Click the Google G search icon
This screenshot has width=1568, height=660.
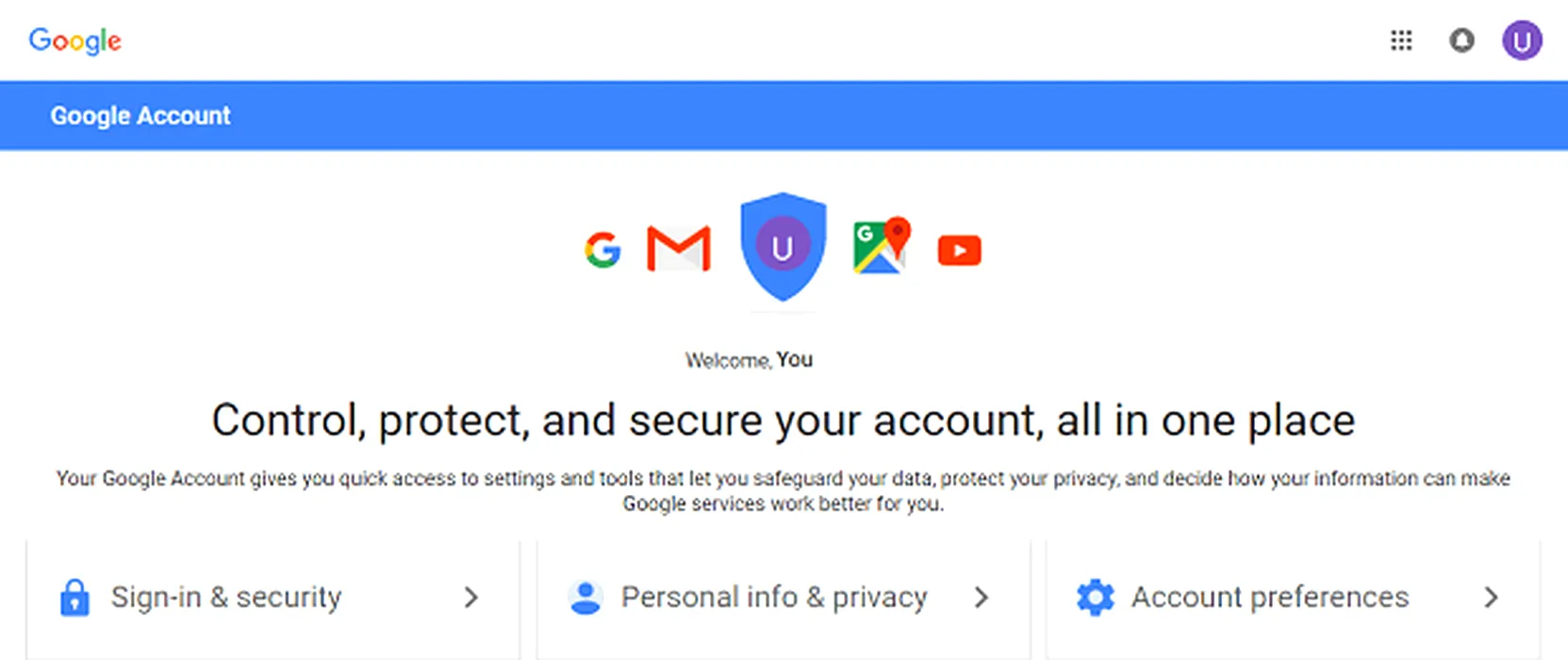[602, 250]
